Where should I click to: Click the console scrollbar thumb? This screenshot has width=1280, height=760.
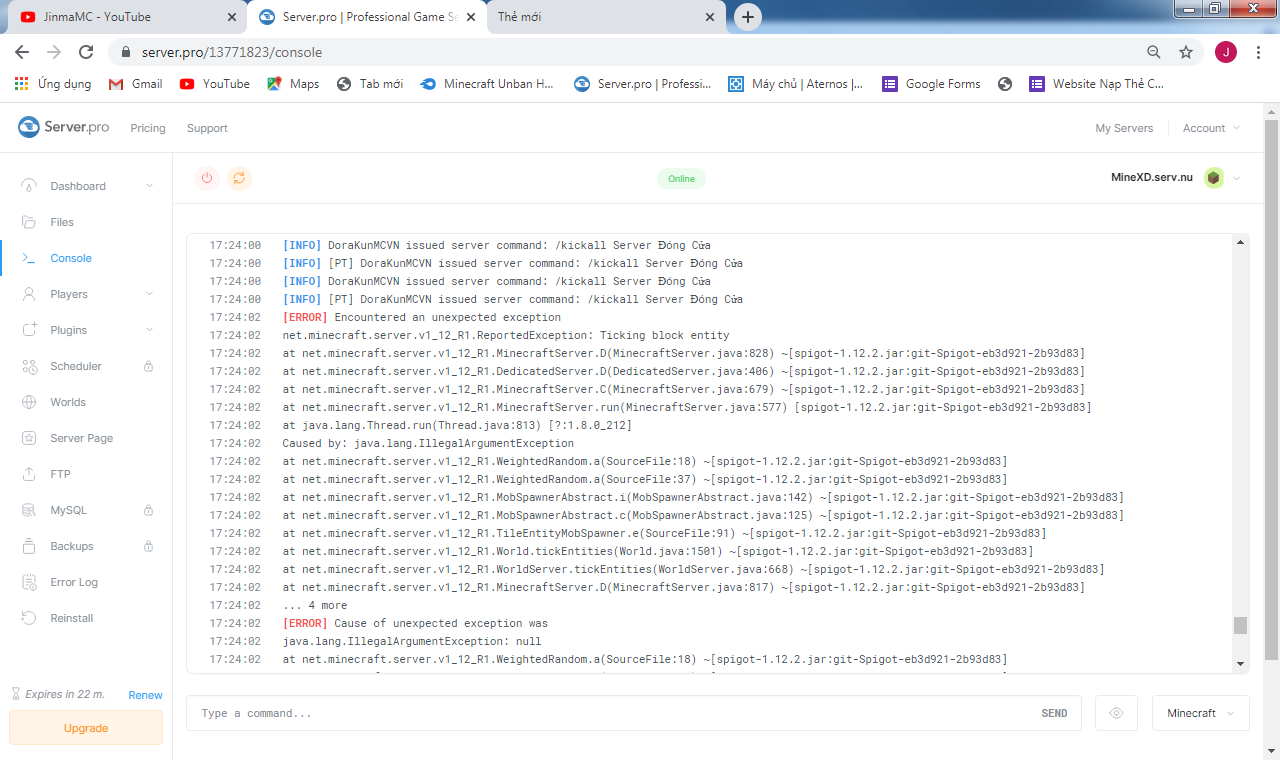pos(1240,625)
